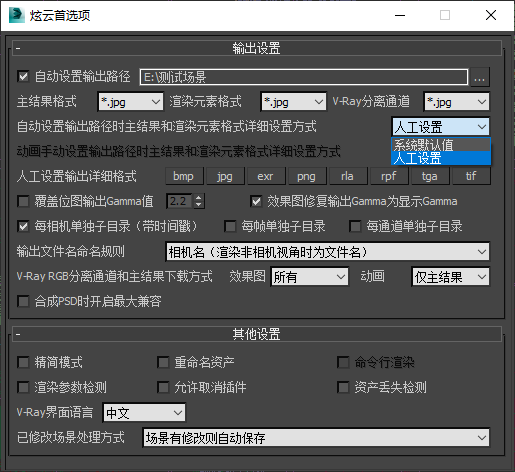Screen dimensions: 515x472
Task: Select 系统默认值 from the open list
Action: click(441, 145)
